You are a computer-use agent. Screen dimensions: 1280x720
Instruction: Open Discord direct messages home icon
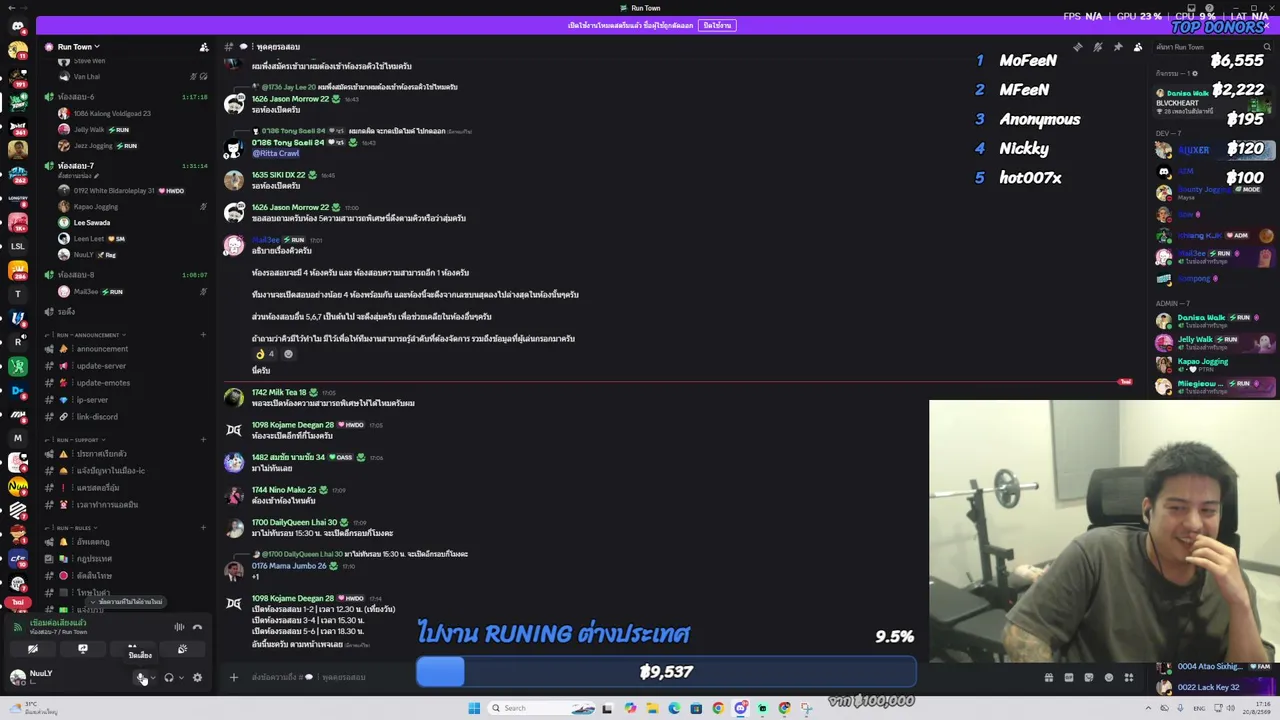click(18, 27)
